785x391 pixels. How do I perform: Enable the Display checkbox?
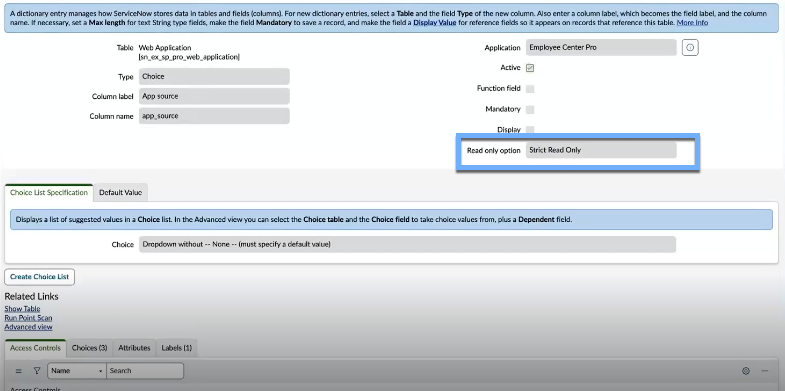tap(530, 130)
